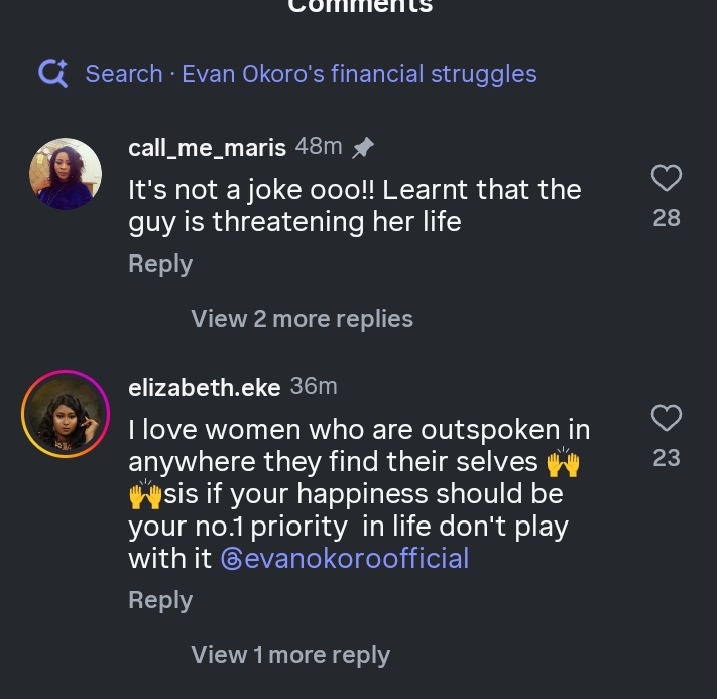Select the "It's not a joke" comment text
The image size is (717, 699).
(354, 205)
